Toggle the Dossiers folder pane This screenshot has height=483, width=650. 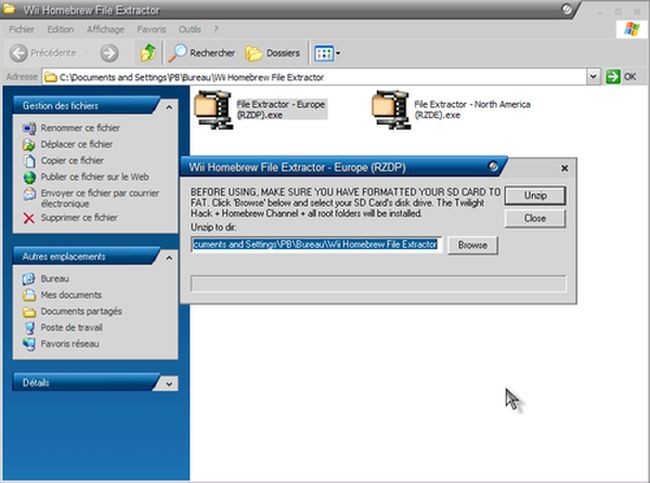[272, 53]
